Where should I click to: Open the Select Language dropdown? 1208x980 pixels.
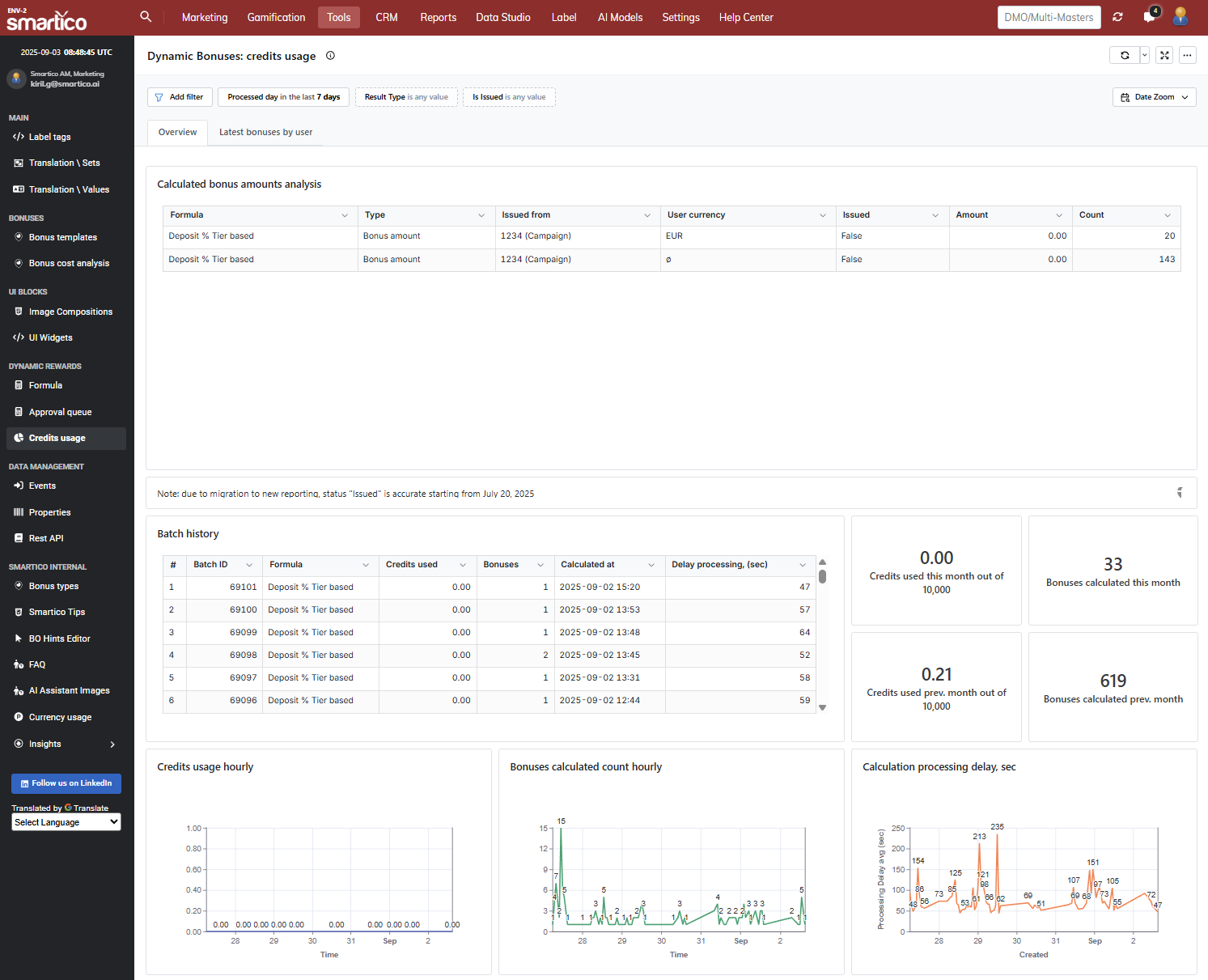[66, 822]
